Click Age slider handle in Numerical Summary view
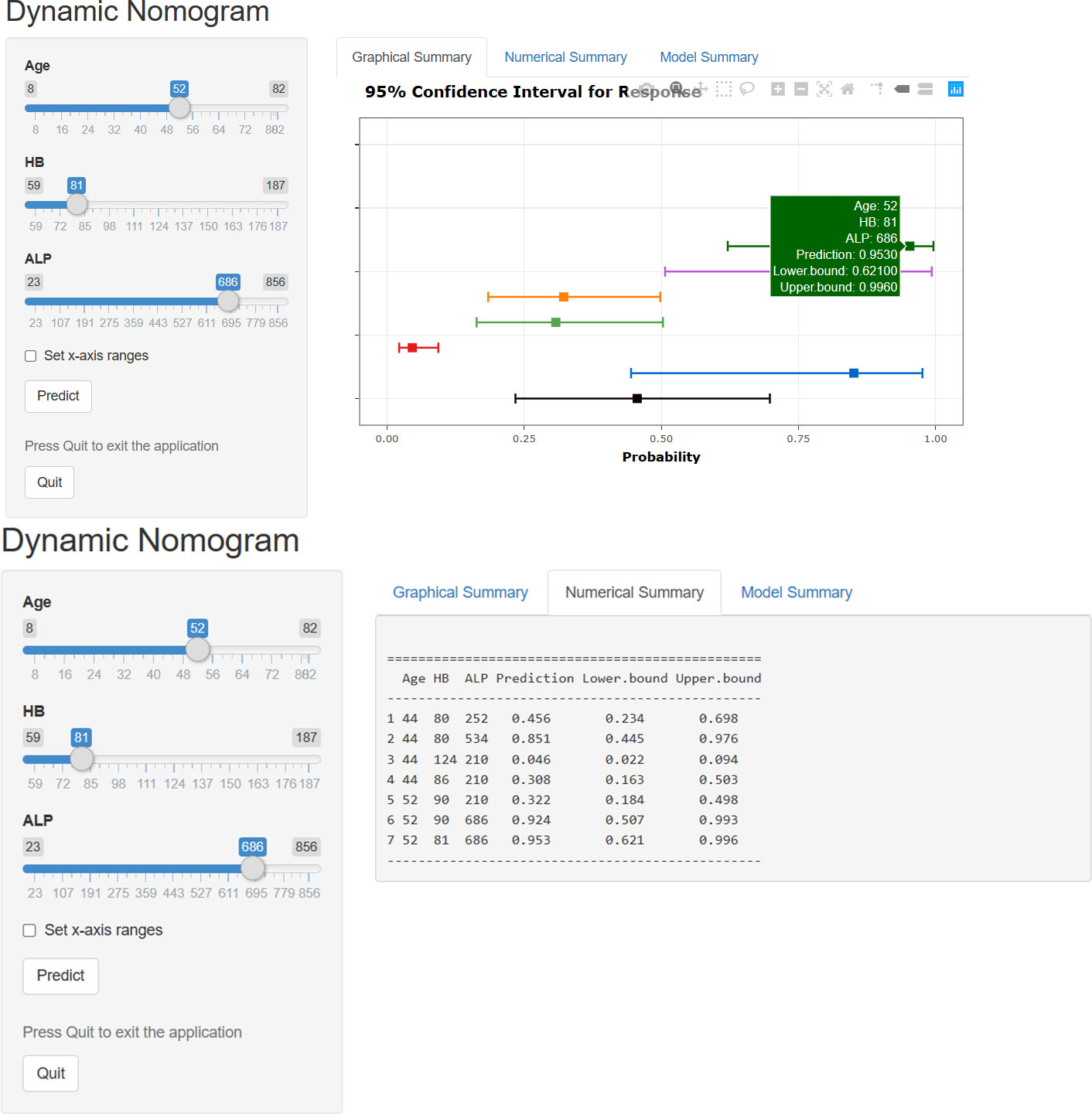Viewport: 1092px width, 1114px height. pos(198,650)
